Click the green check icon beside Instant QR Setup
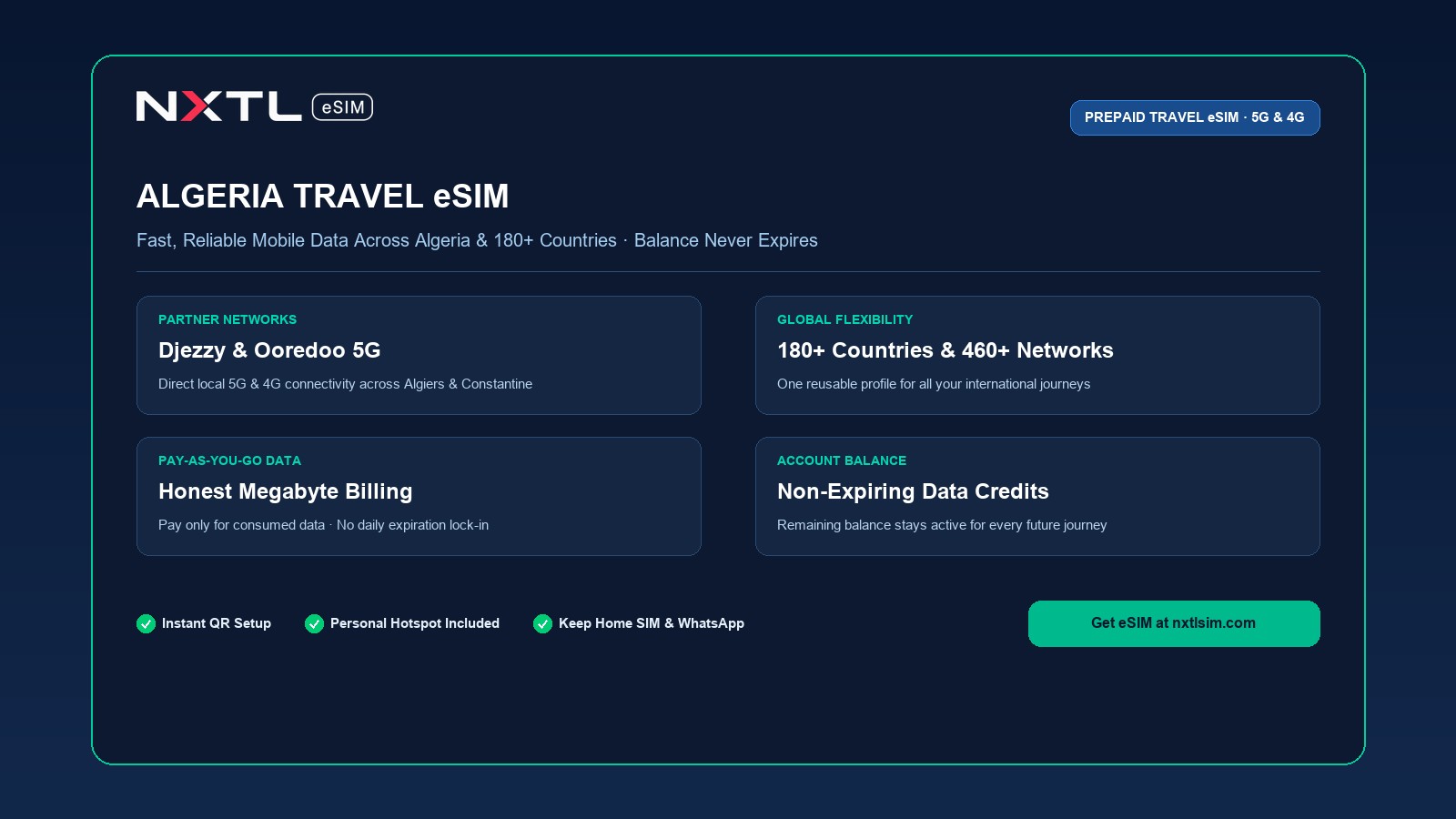 [146, 623]
